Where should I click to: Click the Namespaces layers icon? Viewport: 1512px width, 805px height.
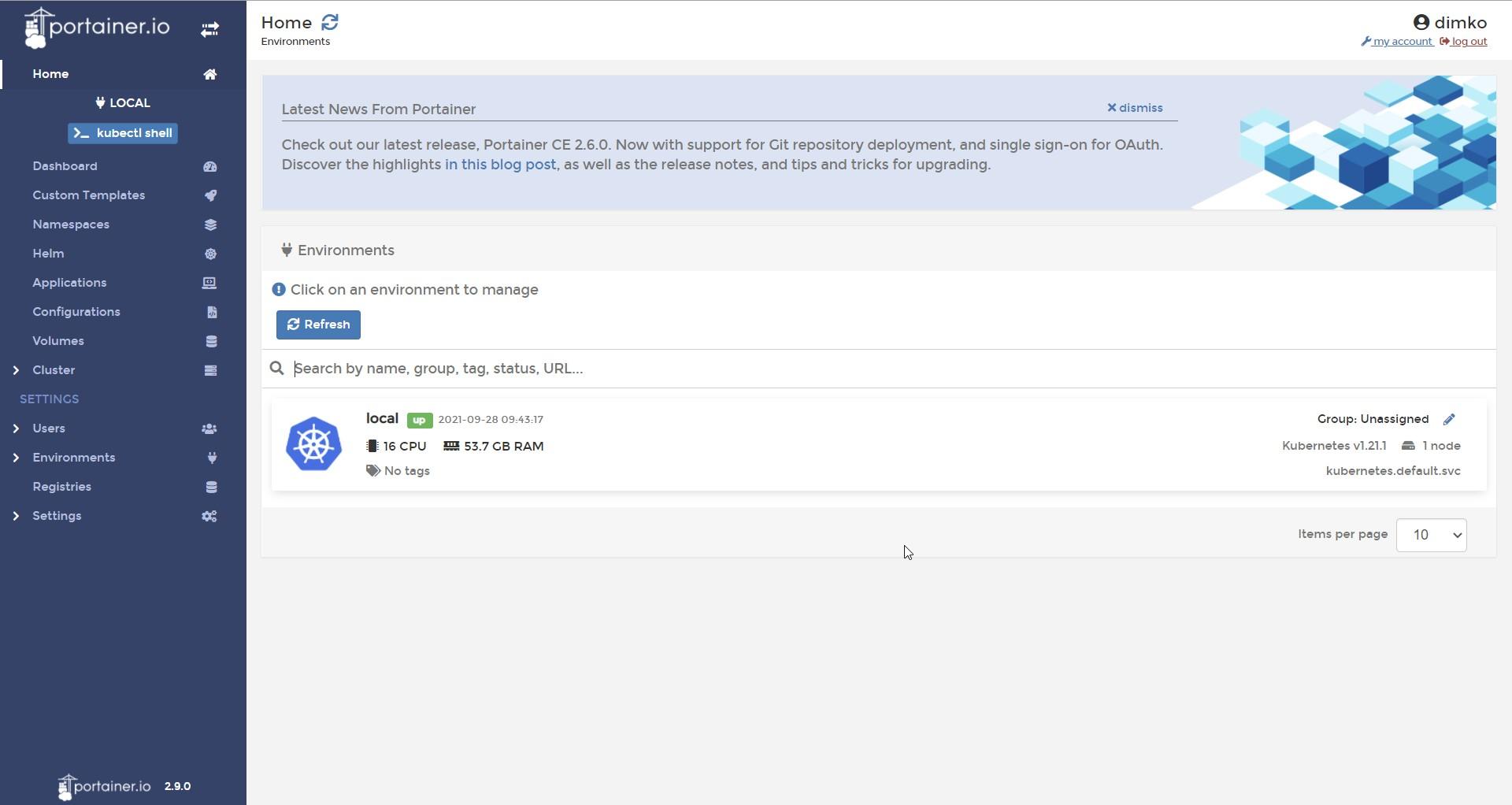[210, 224]
